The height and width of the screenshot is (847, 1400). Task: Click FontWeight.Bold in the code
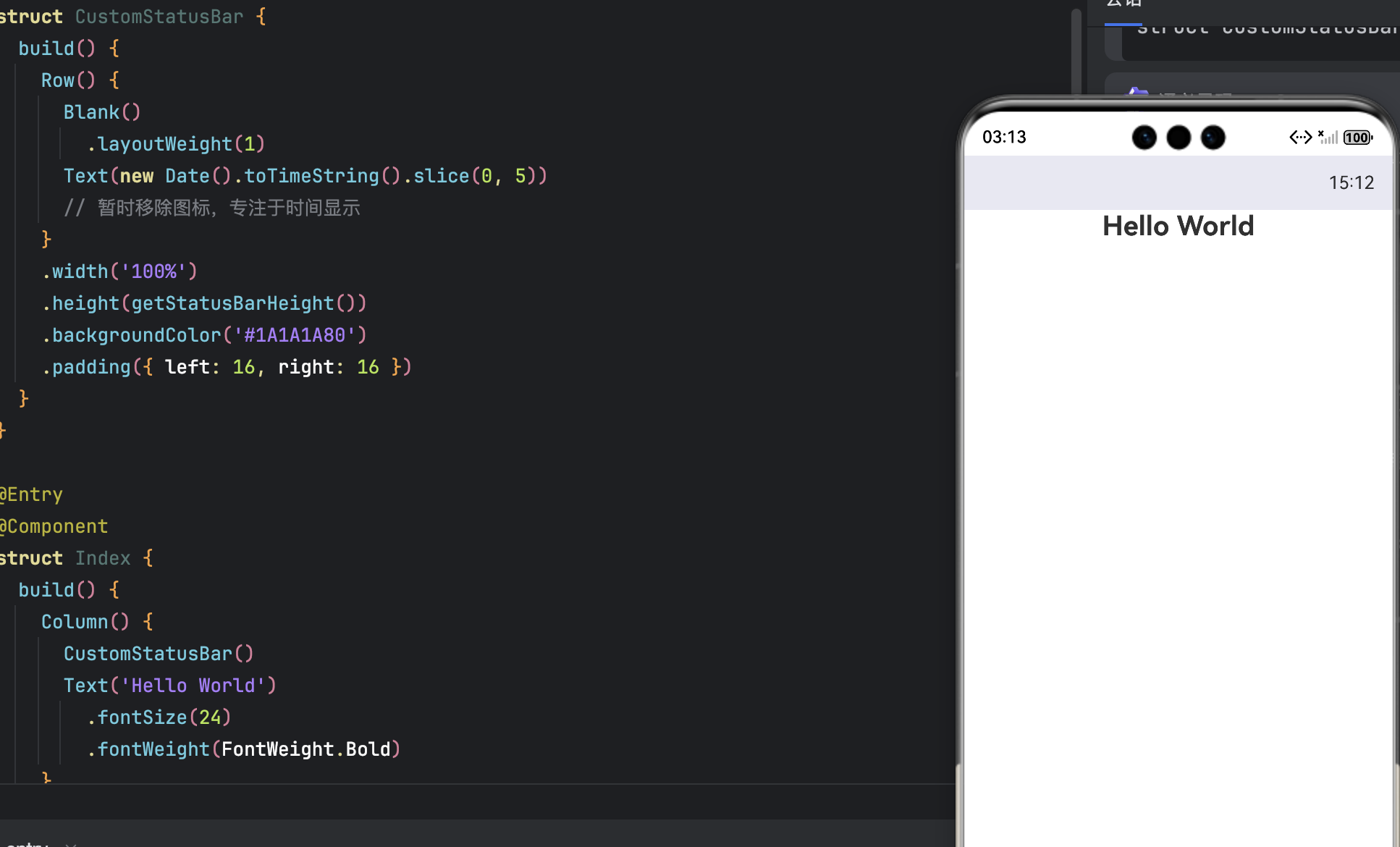click(305, 749)
